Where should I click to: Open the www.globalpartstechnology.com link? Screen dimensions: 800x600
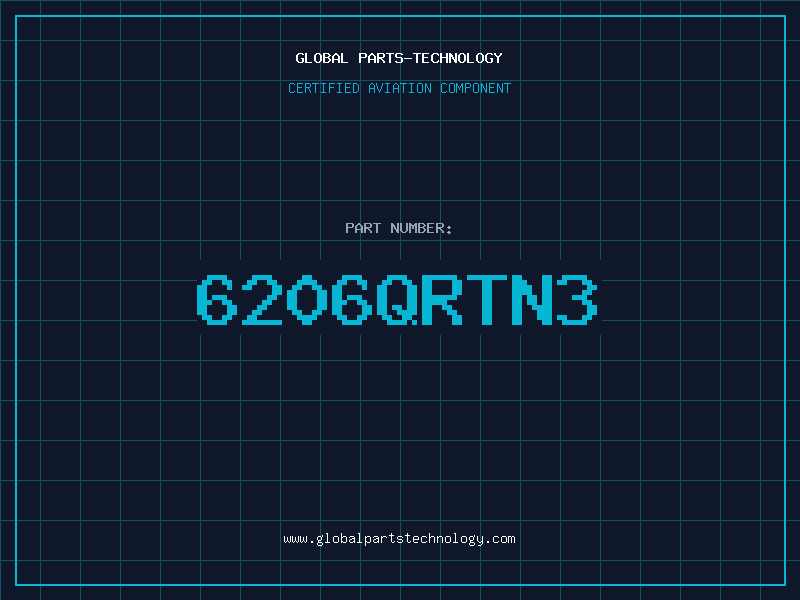point(399,539)
